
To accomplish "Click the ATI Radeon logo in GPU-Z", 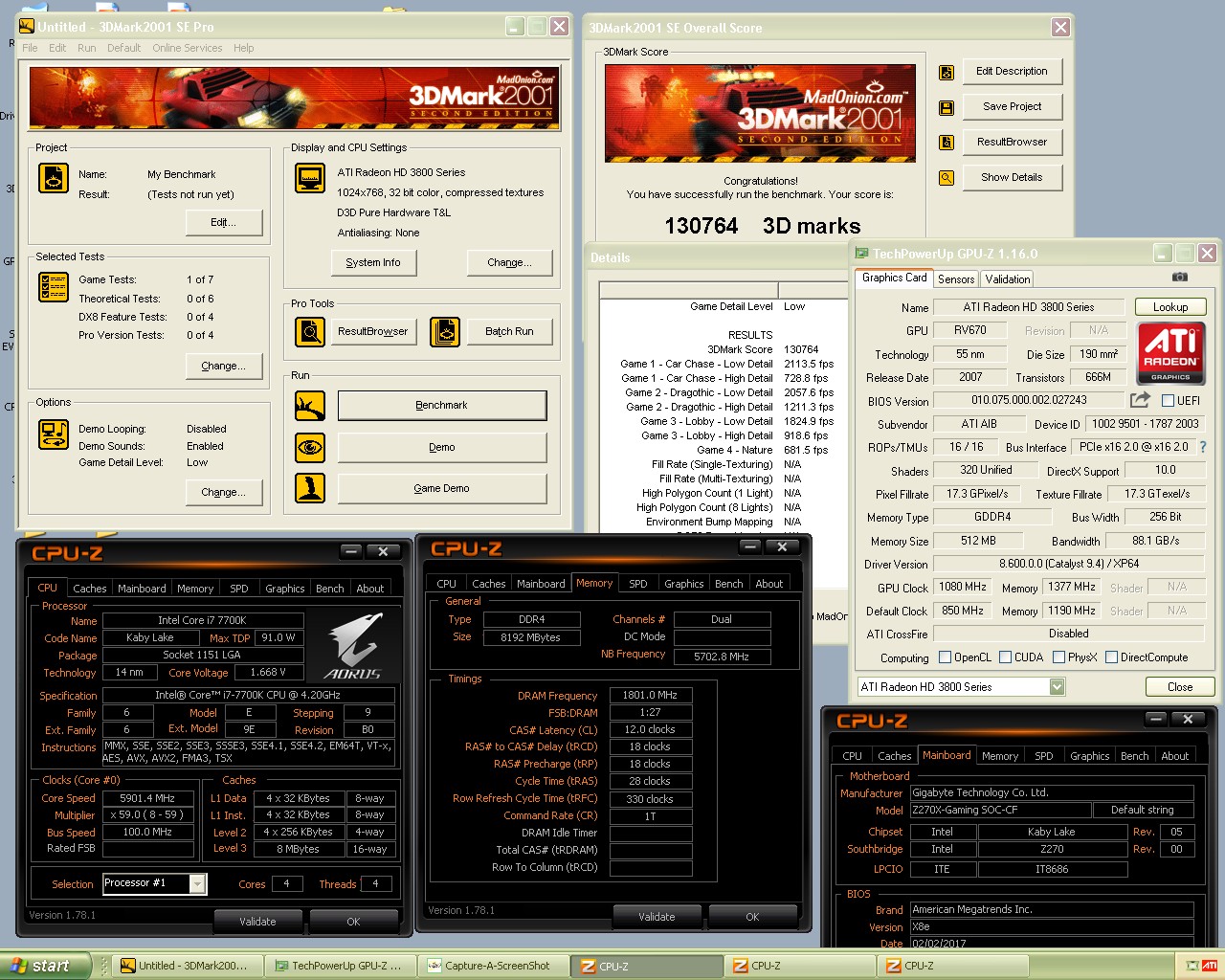I will (1171, 353).
